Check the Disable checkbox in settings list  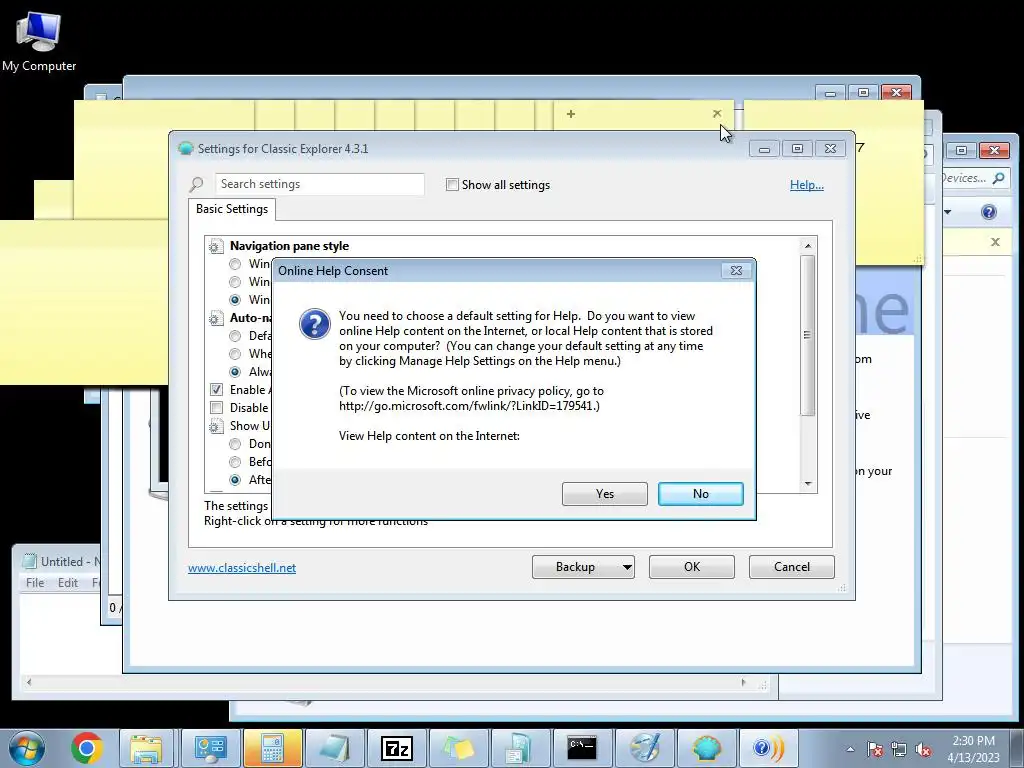(x=216, y=408)
